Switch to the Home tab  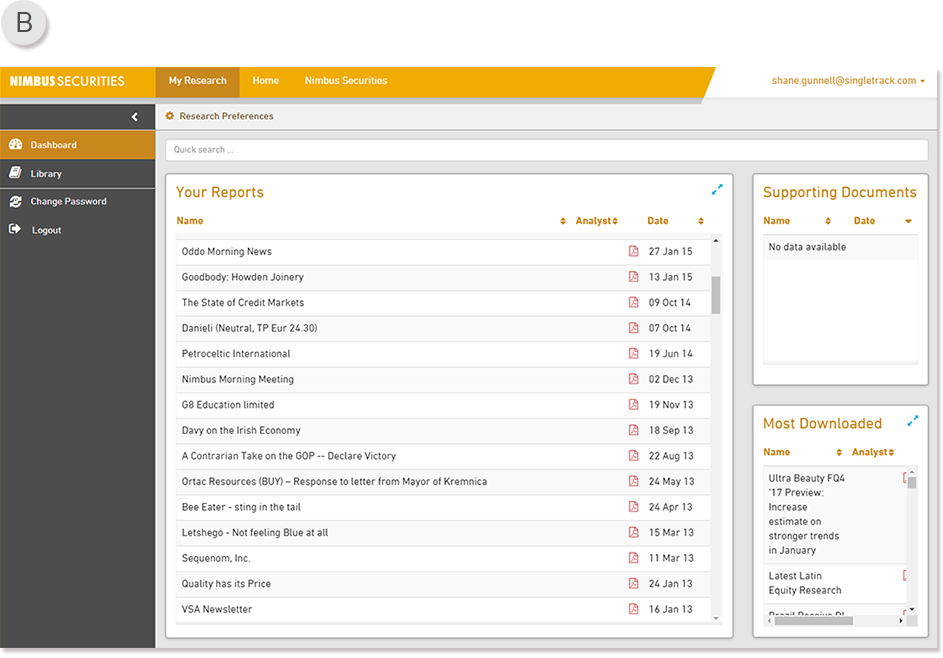pyautogui.click(x=265, y=81)
